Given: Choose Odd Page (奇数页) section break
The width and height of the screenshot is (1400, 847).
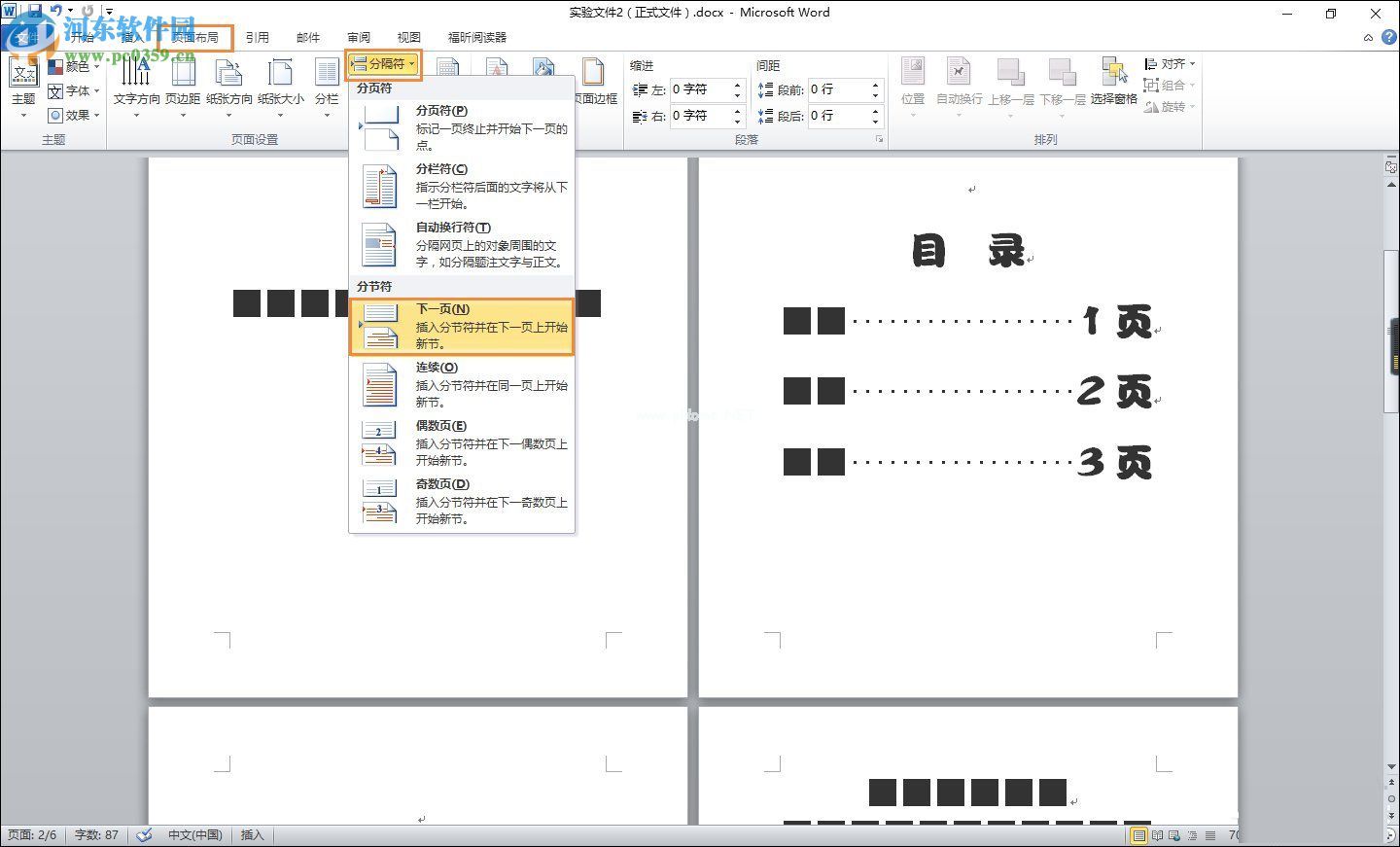Looking at the screenshot, I should [462, 501].
